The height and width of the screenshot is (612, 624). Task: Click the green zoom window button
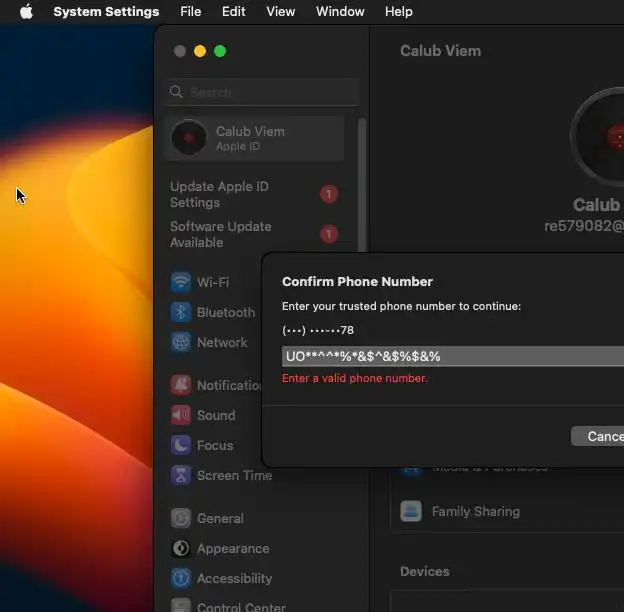click(220, 51)
